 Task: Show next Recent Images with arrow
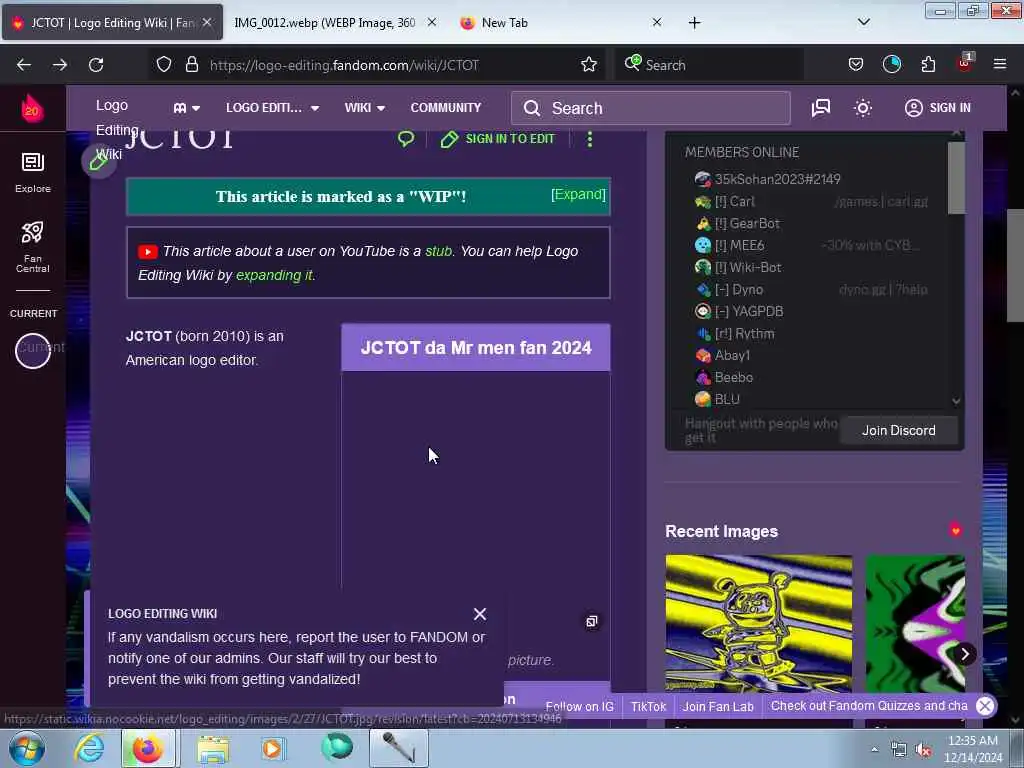[965, 654]
